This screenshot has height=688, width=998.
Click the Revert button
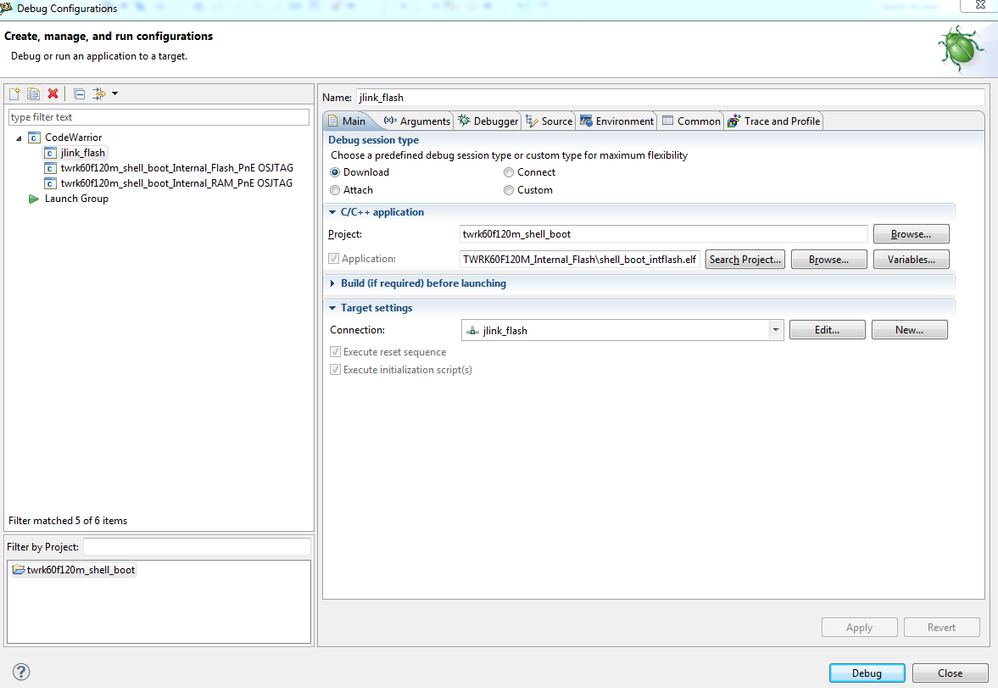tap(941, 628)
